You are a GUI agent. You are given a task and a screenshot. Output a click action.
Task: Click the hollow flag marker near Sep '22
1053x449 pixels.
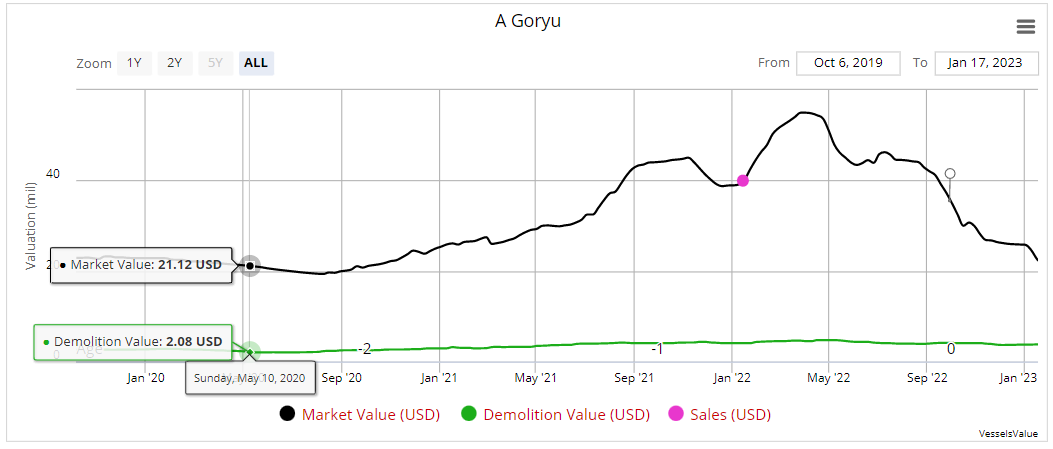(950, 174)
